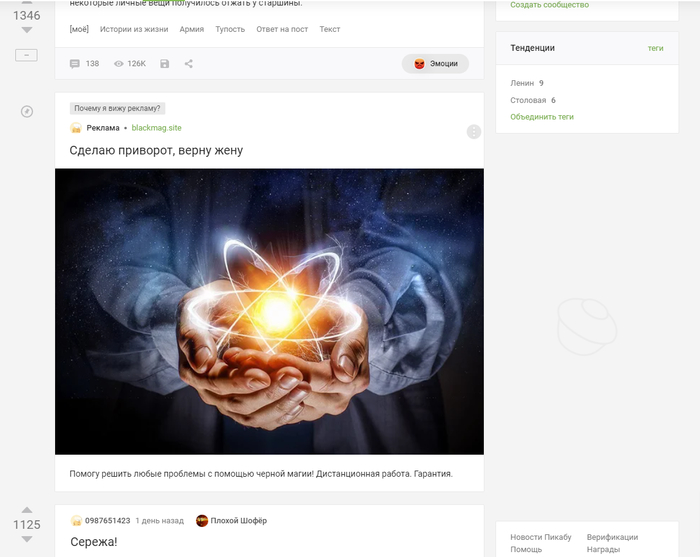The width and height of the screenshot is (700, 557).
Task: Upvote the post rated 1125
Action: pos(27,510)
